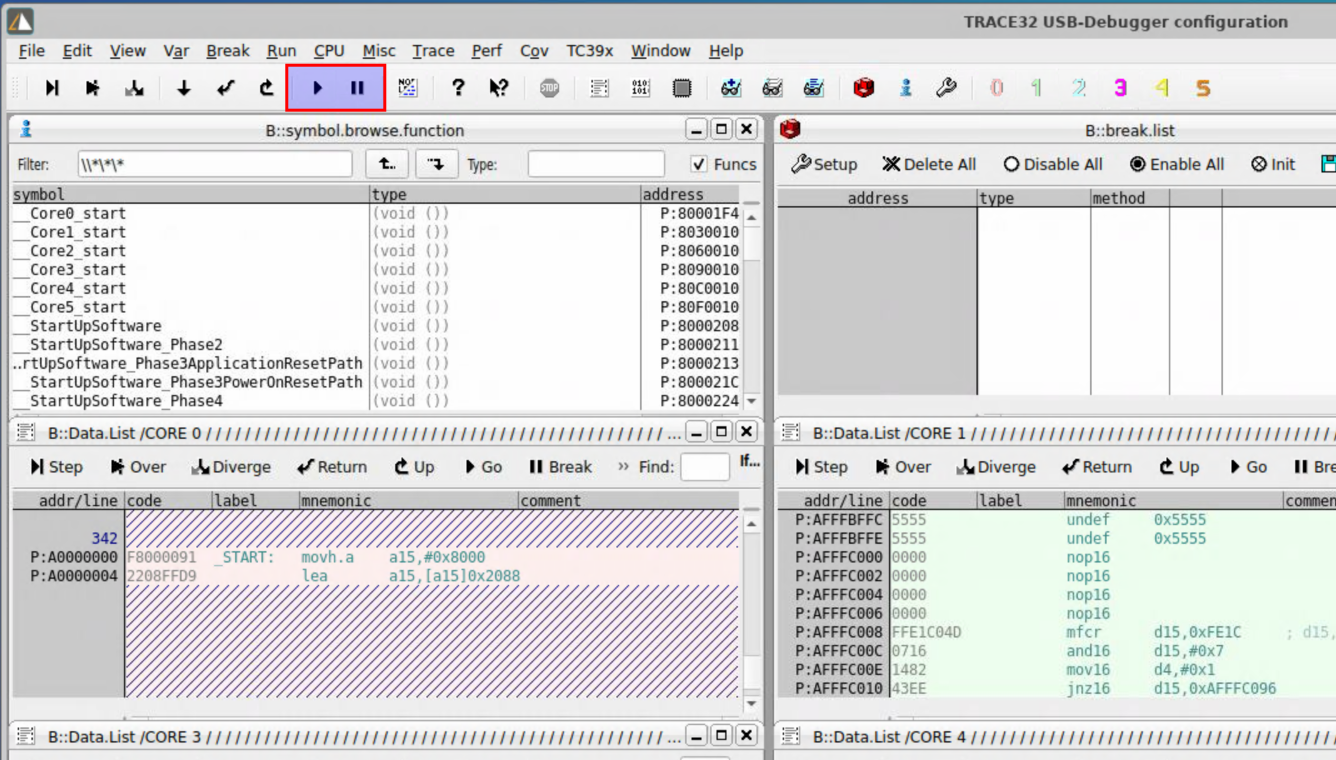Click the middle glasses view icon
This screenshot has height=760, width=1336.
(772, 88)
